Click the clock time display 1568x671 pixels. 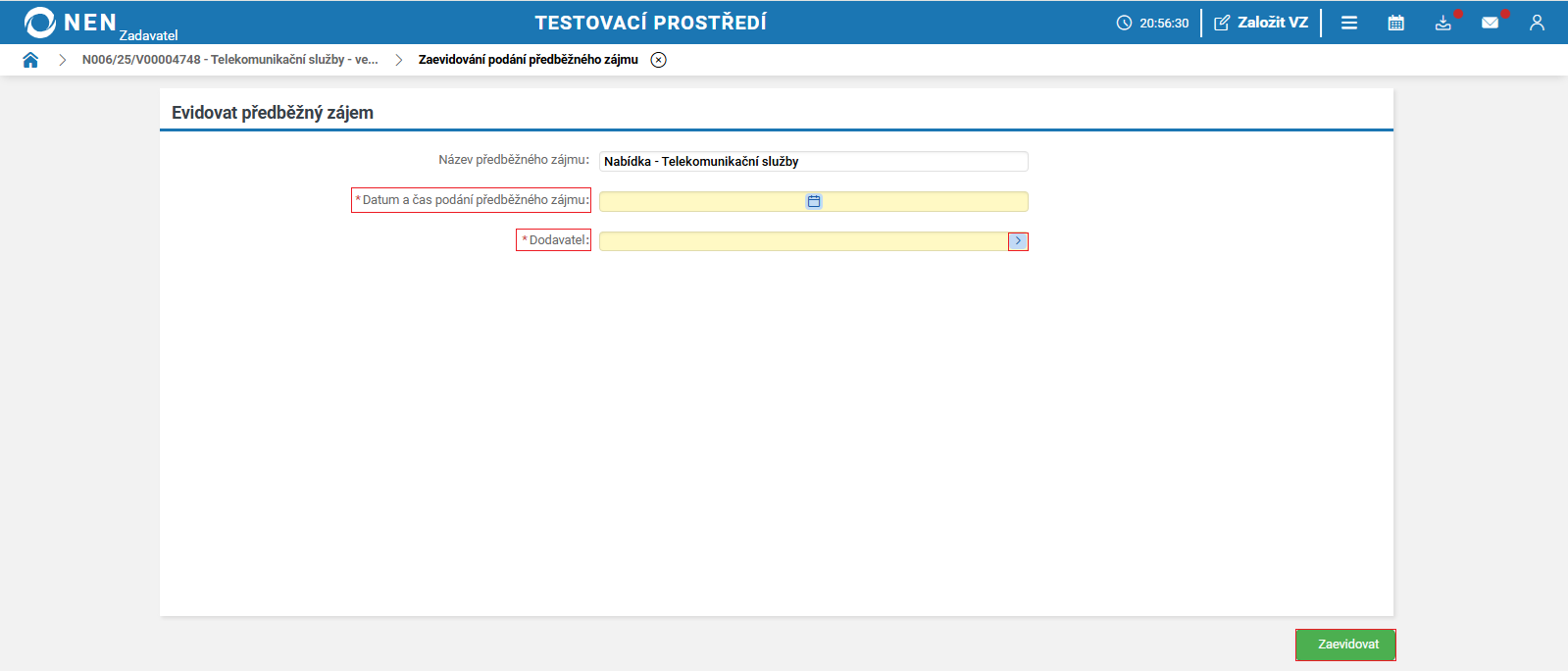click(x=1152, y=23)
